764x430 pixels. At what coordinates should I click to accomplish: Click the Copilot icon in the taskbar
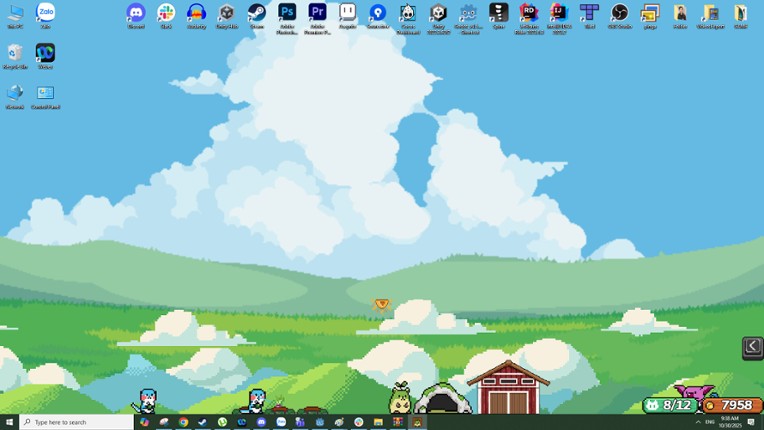(144, 422)
